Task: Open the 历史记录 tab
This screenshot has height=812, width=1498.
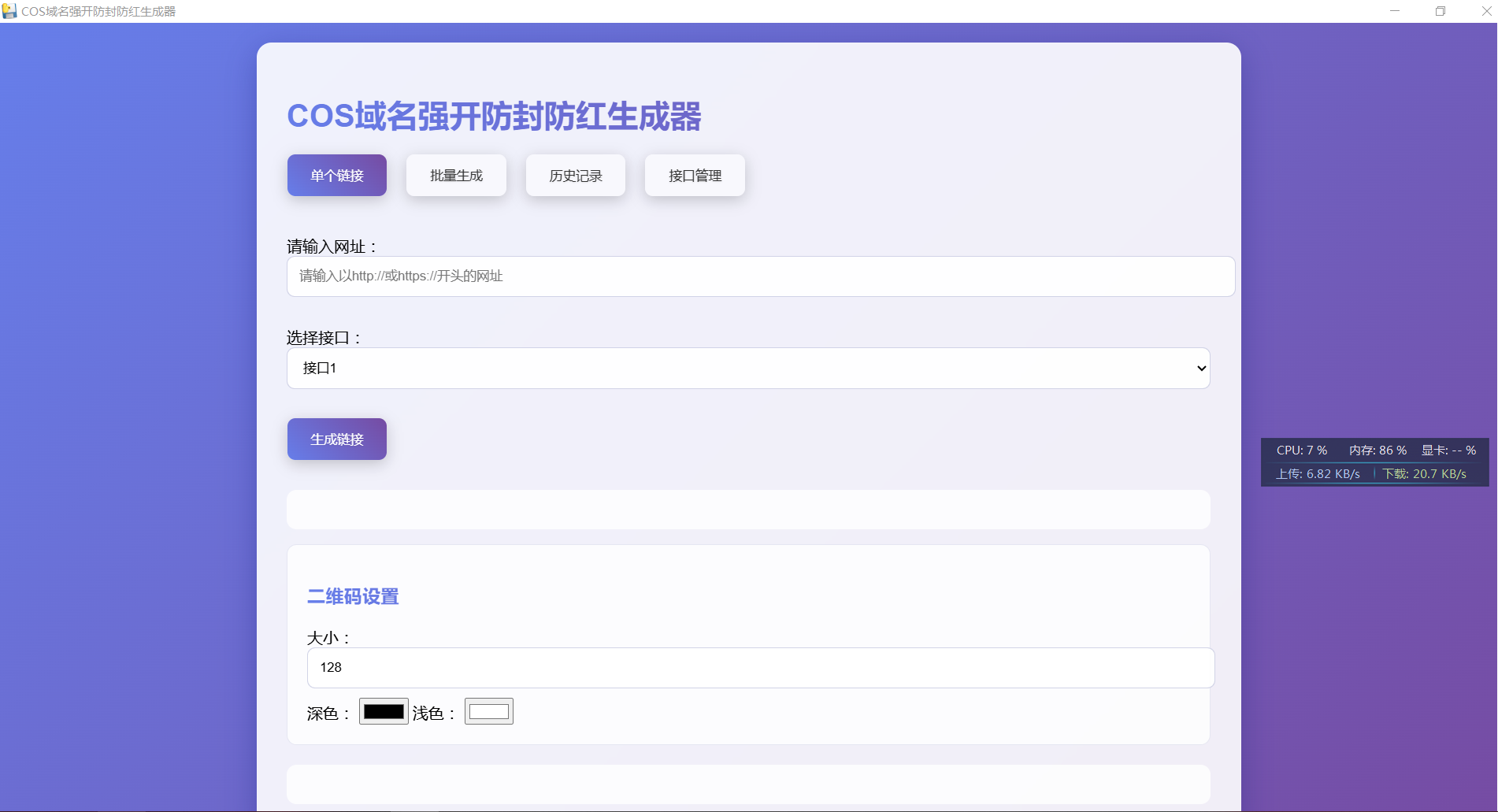Action: click(576, 175)
